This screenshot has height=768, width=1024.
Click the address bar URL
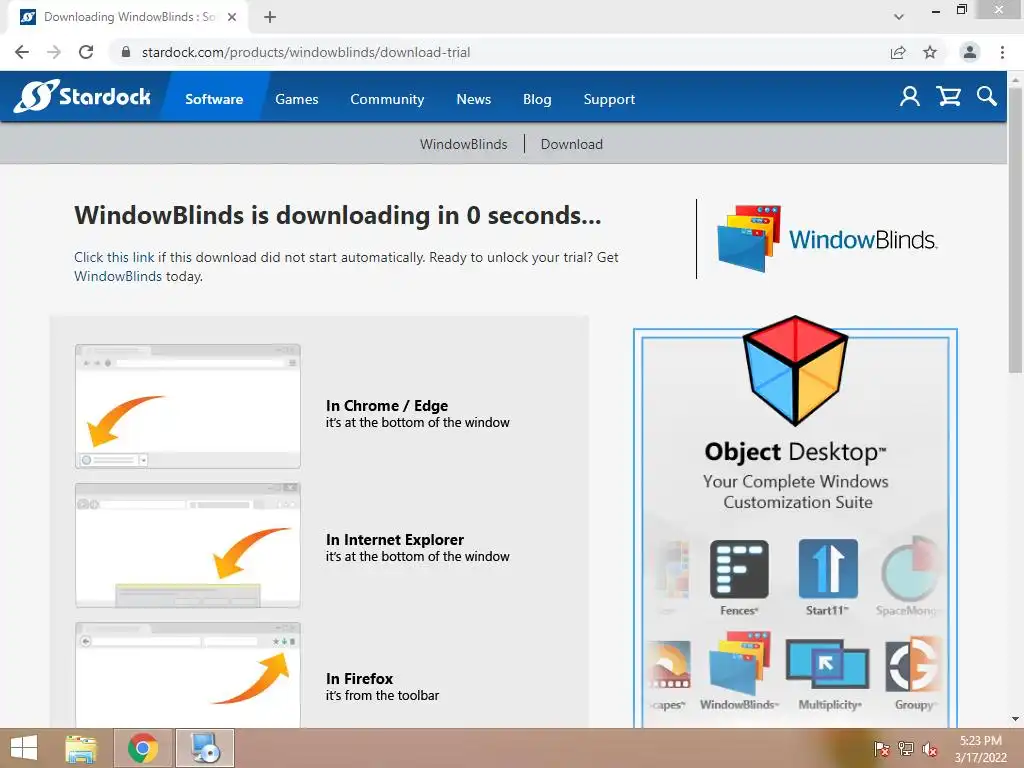(x=306, y=52)
